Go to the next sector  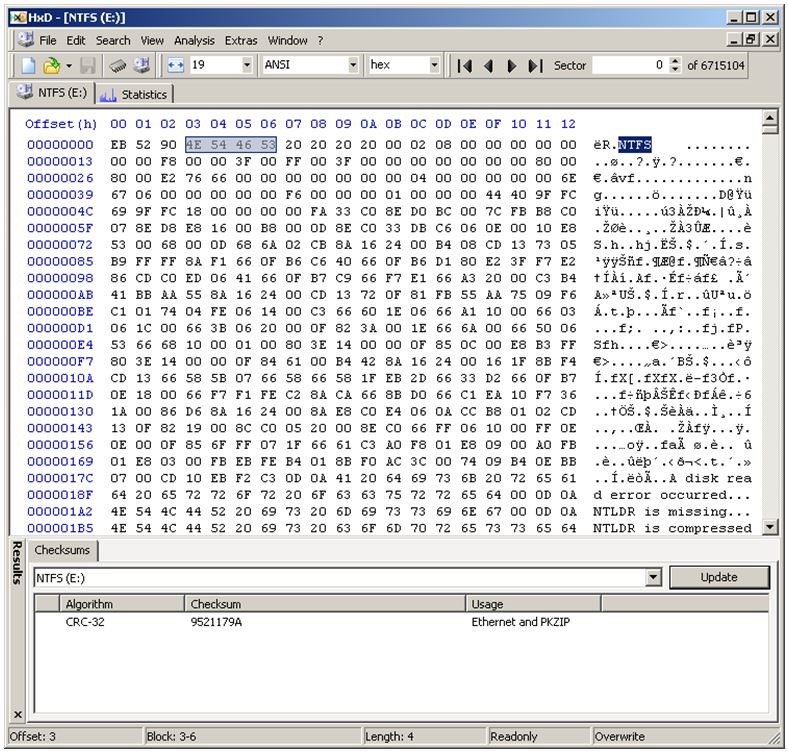512,66
